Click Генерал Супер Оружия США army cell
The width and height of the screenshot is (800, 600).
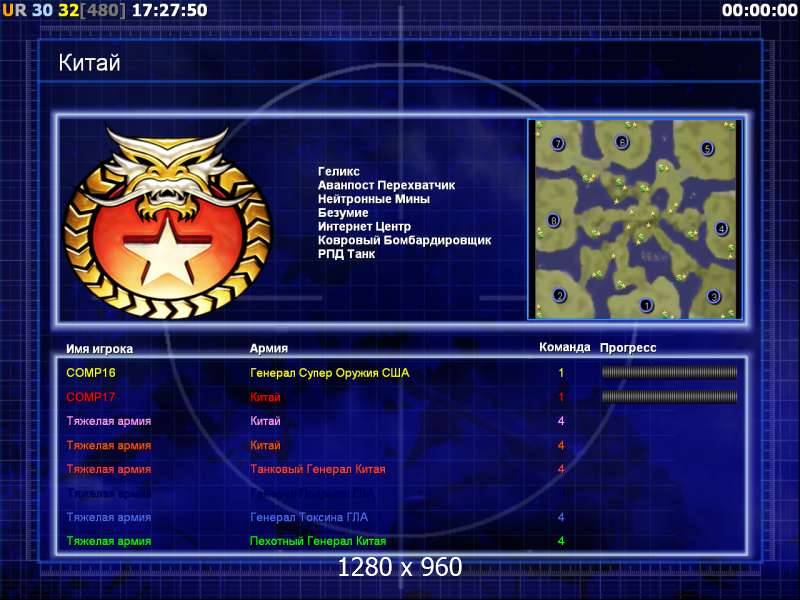click(330, 373)
